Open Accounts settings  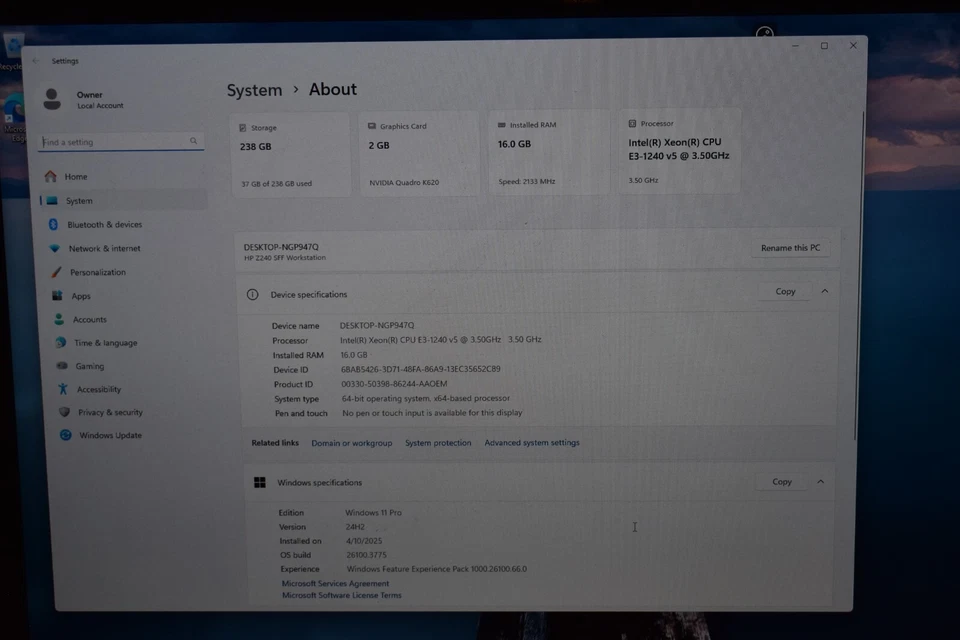click(92, 319)
